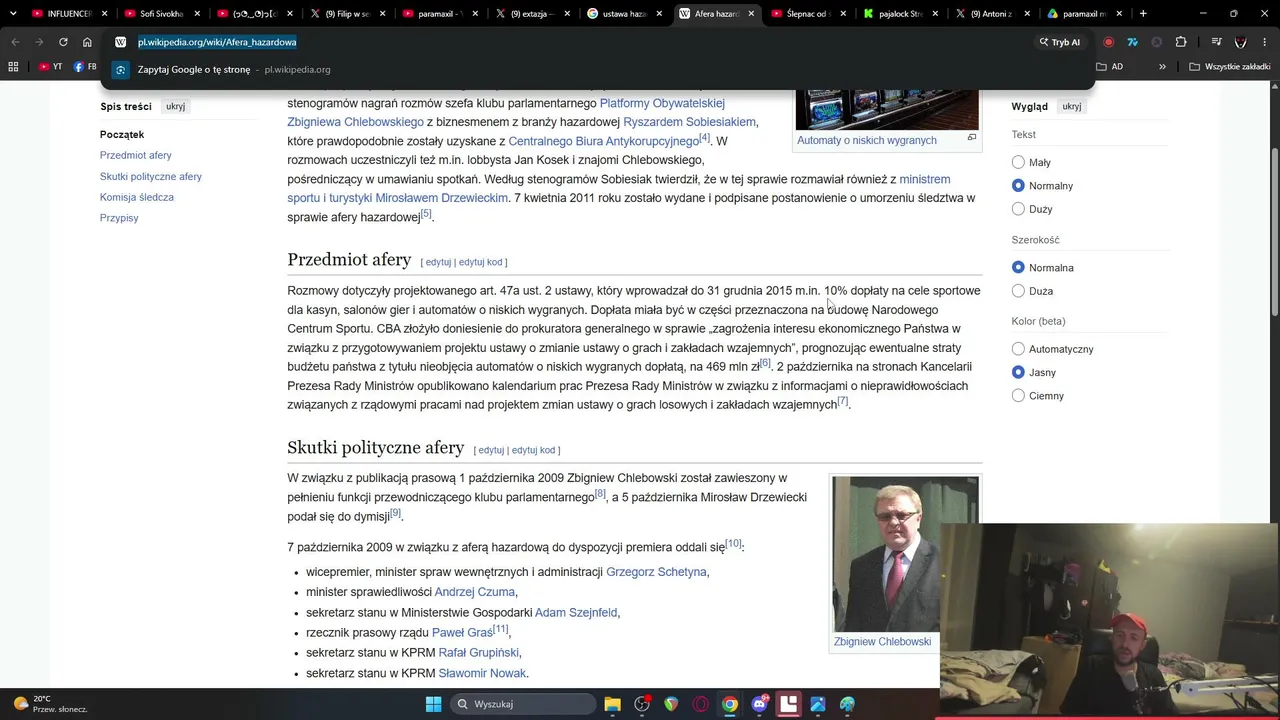
Task: Open Platformy Obywatelskiej link
Action: coord(662,103)
